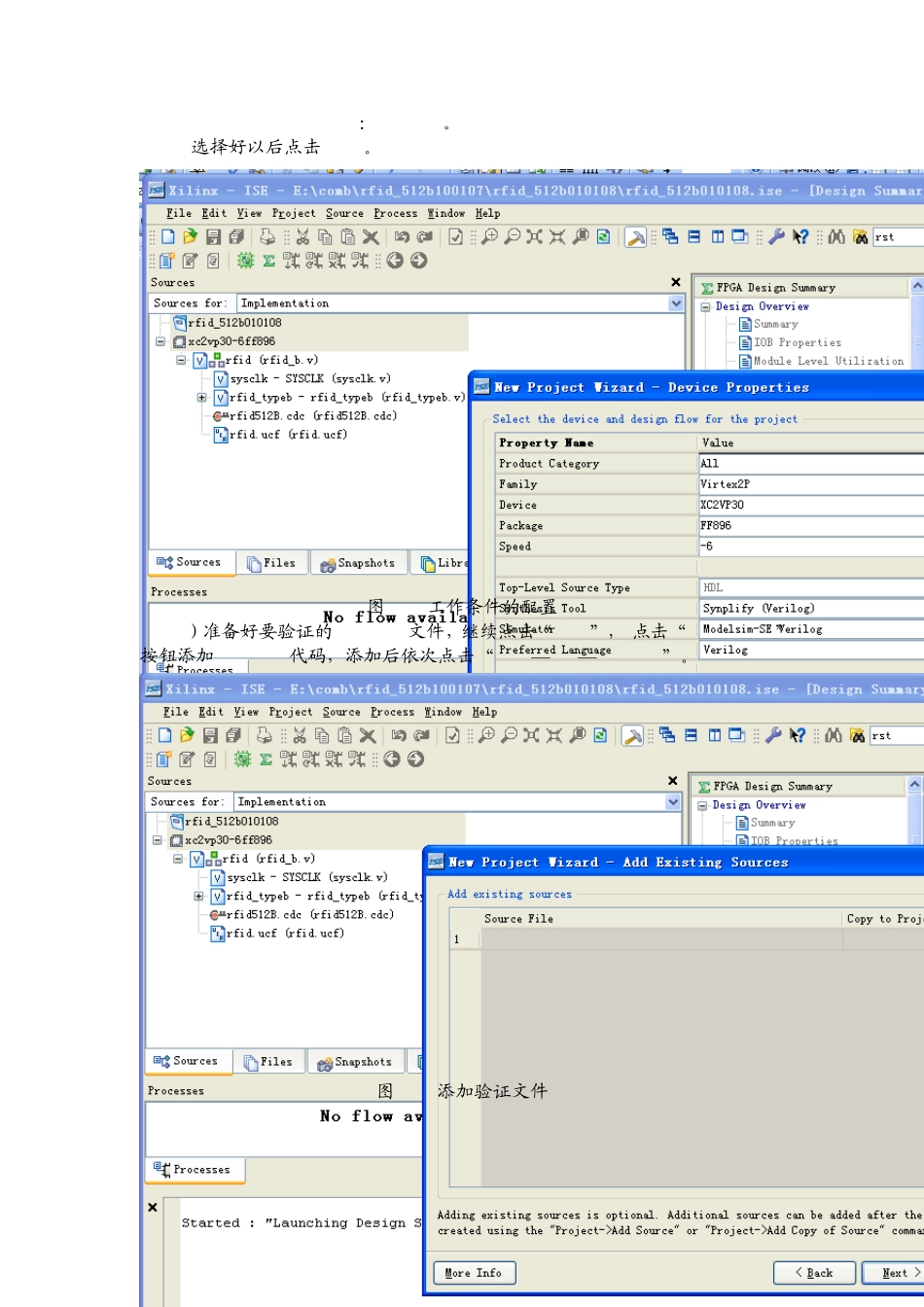Screen dimensions: 924x1307
Task: Click Tile Vertically icon in lower ISE window
Action: click(x=714, y=735)
